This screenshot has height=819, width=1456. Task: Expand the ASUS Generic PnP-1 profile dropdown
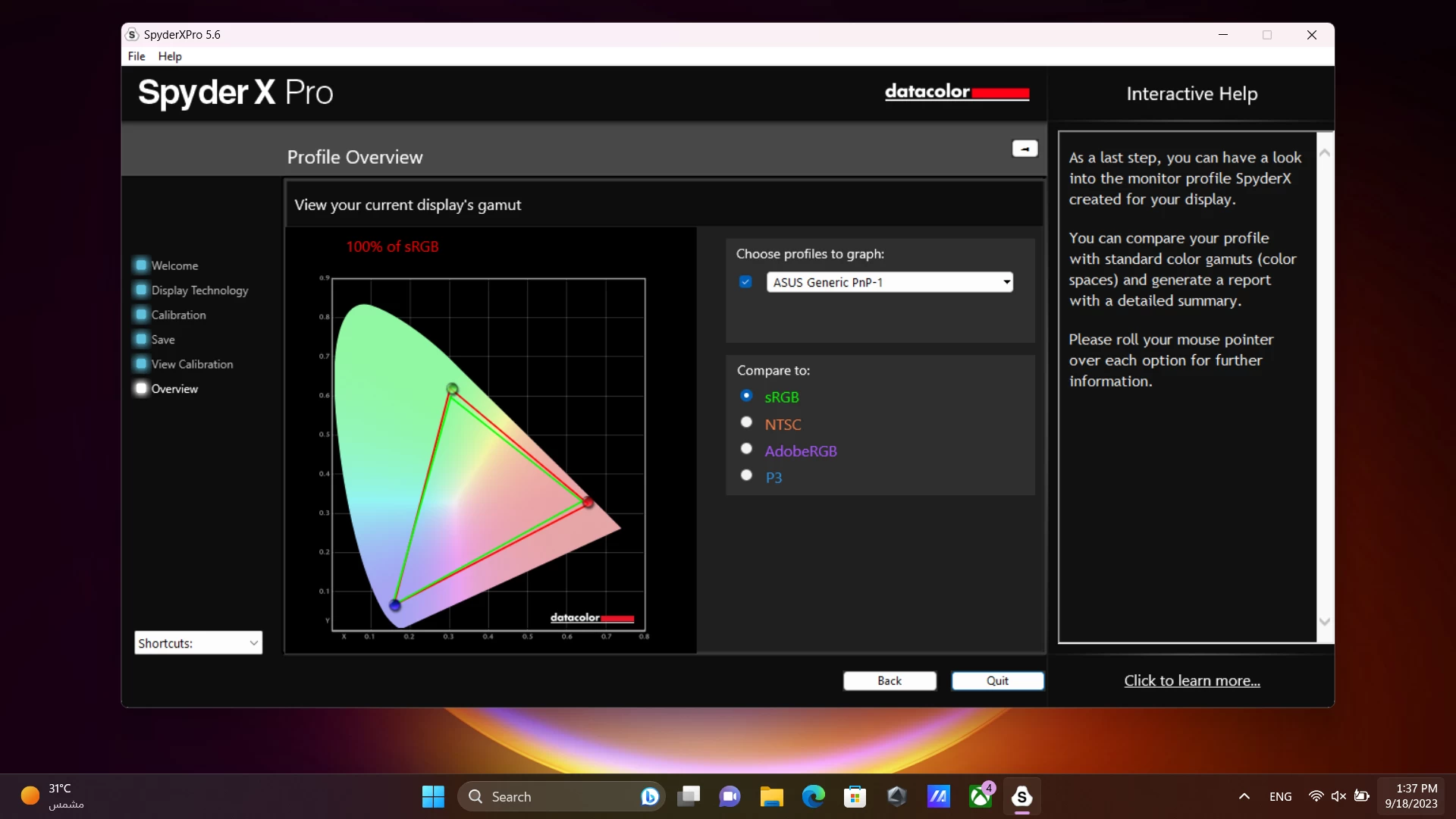pos(1006,282)
